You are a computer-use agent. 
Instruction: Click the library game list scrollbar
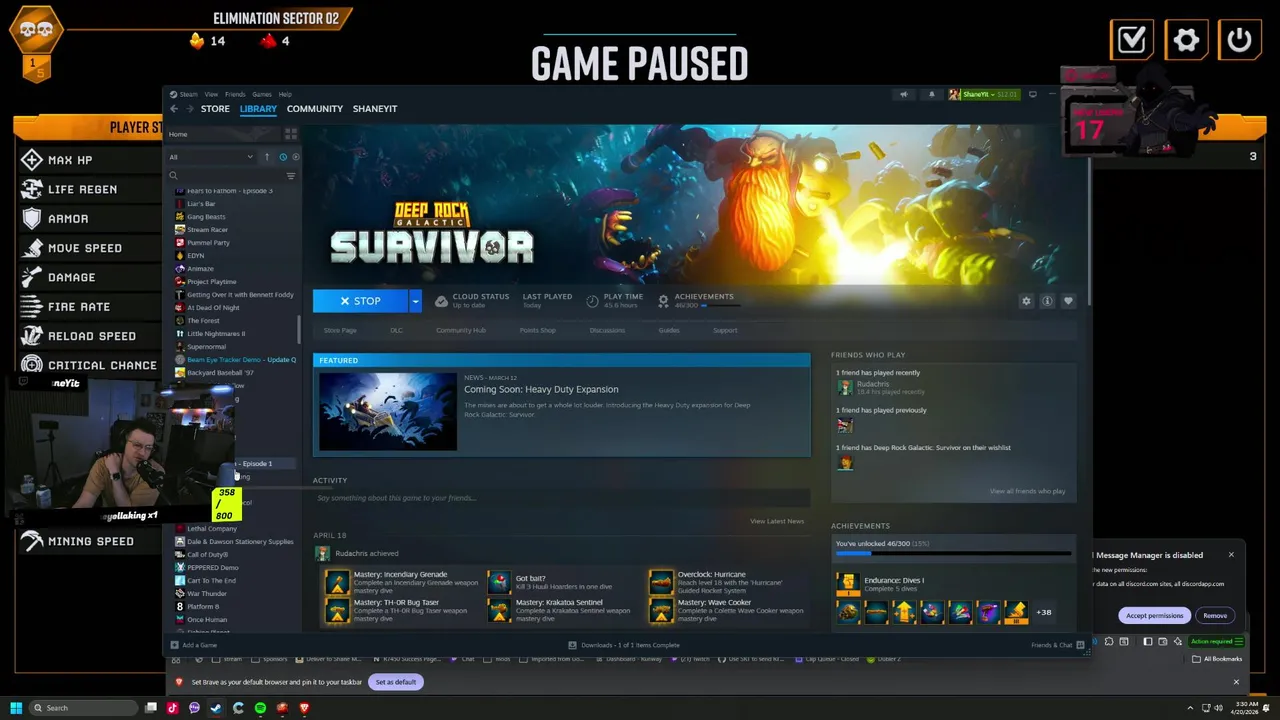[x=299, y=330]
